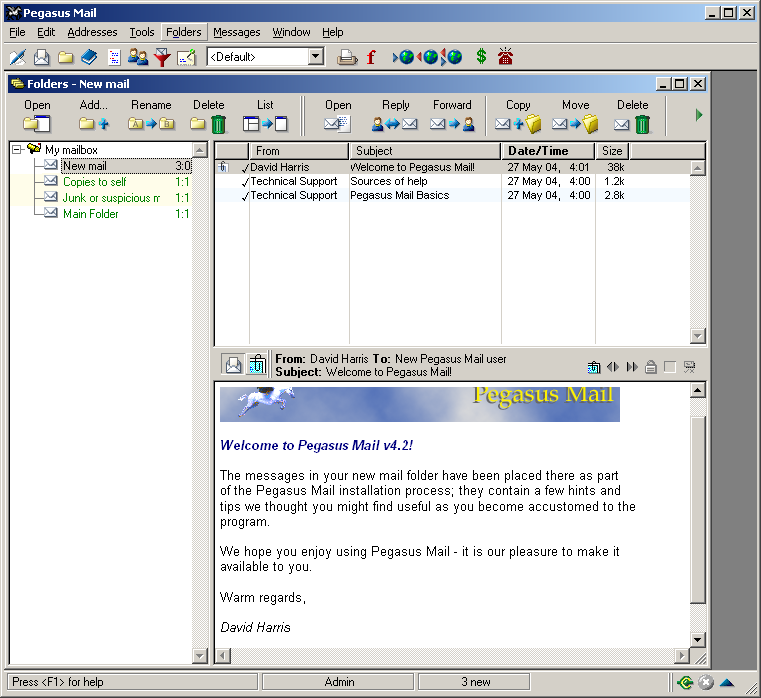Click the List view toolbar button
761x698 pixels.
point(265,116)
